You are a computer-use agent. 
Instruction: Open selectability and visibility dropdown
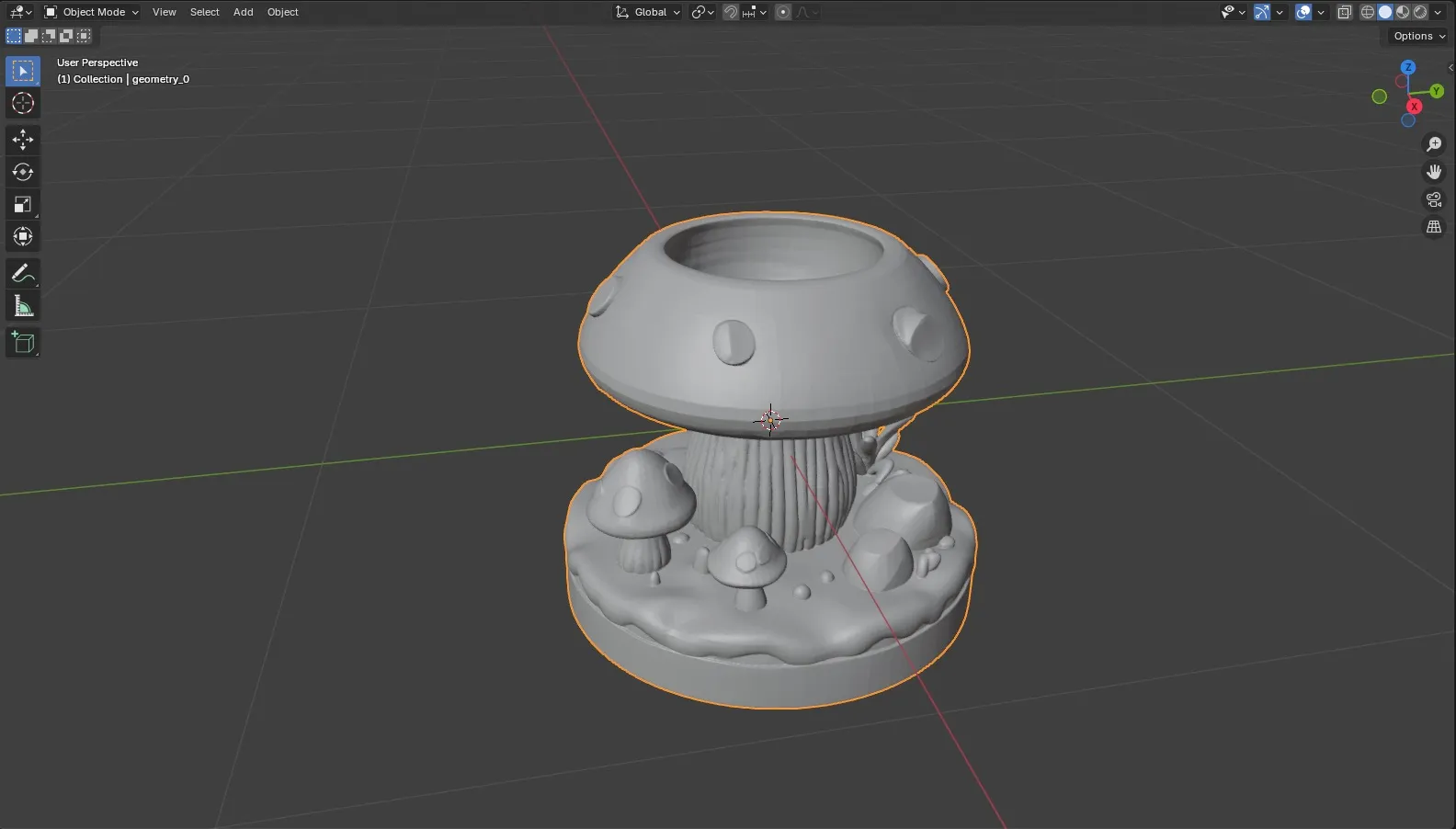pyautogui.click(x=1233, y=12)
